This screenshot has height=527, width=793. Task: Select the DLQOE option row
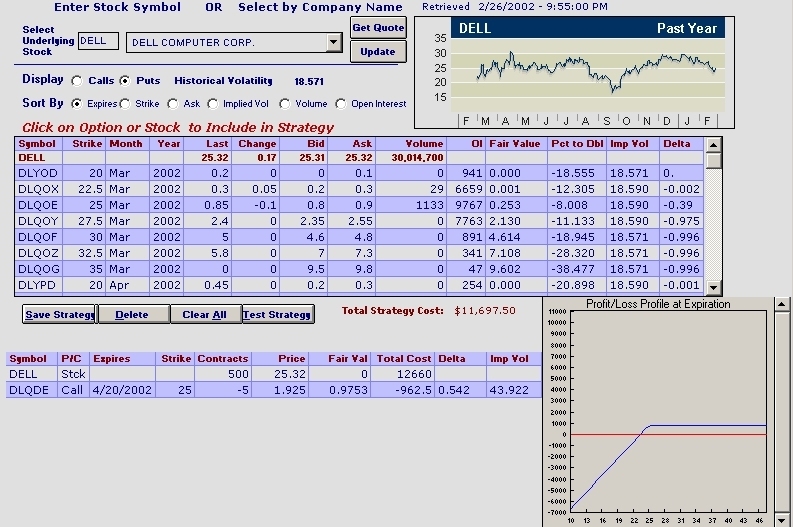click(x=359, y=205)
